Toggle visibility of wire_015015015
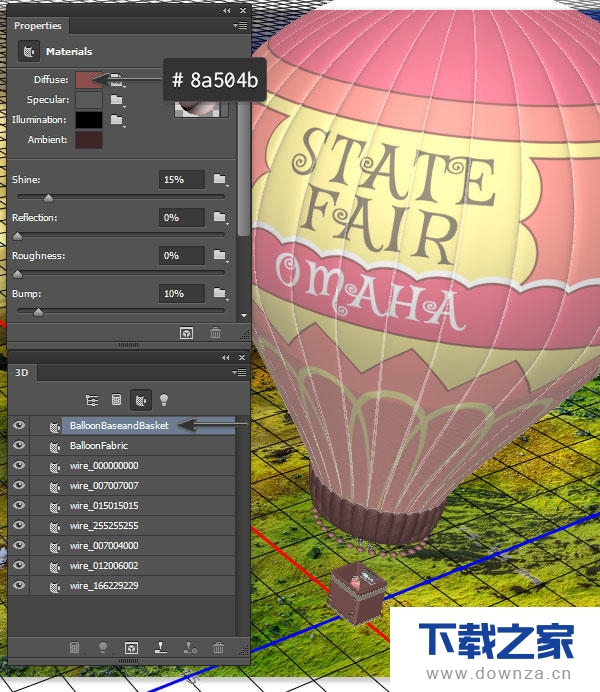600x692 pixels. click(x=19, y=505)
